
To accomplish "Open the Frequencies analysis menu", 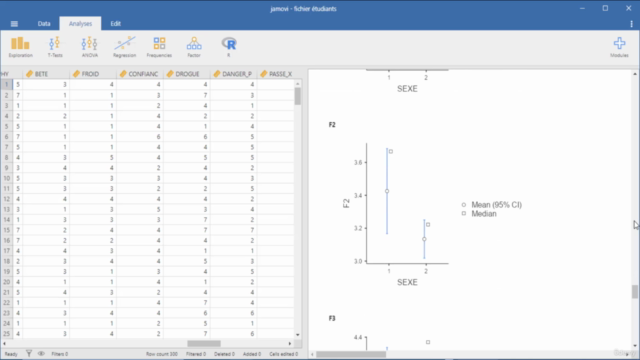I will 159,47.
